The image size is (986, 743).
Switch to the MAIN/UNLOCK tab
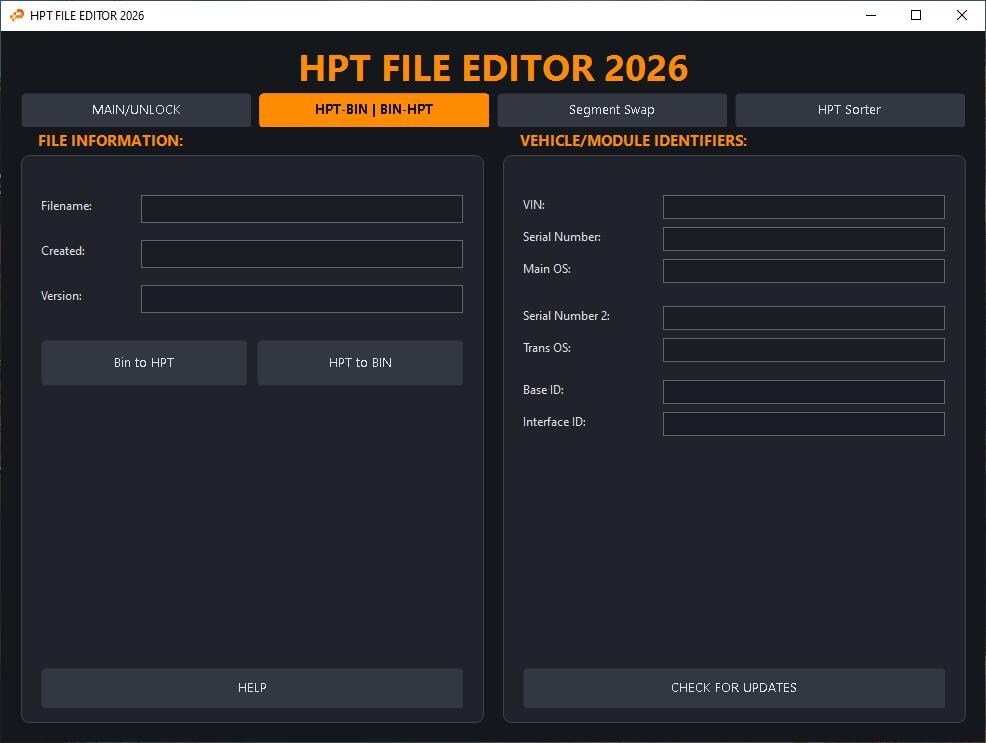pos(136,110)
